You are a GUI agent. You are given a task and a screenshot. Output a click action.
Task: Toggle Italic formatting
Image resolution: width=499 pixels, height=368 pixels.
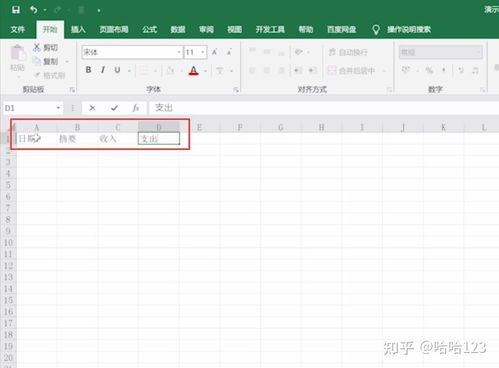click(103, 70)
